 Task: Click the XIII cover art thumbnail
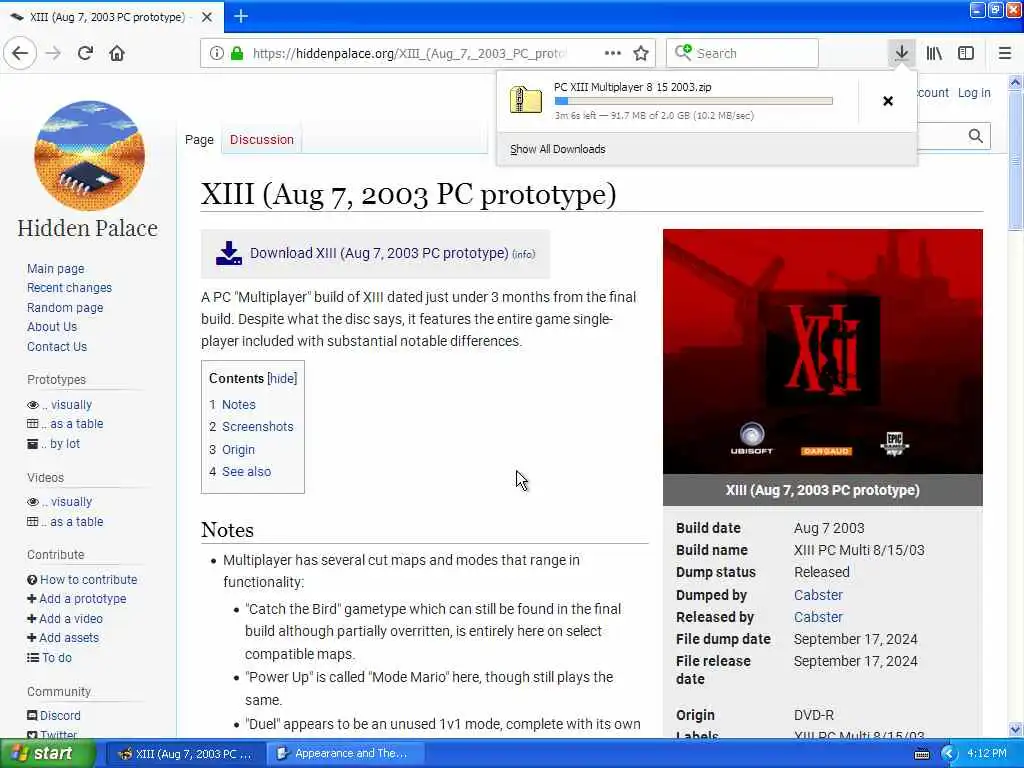[822, 351]
